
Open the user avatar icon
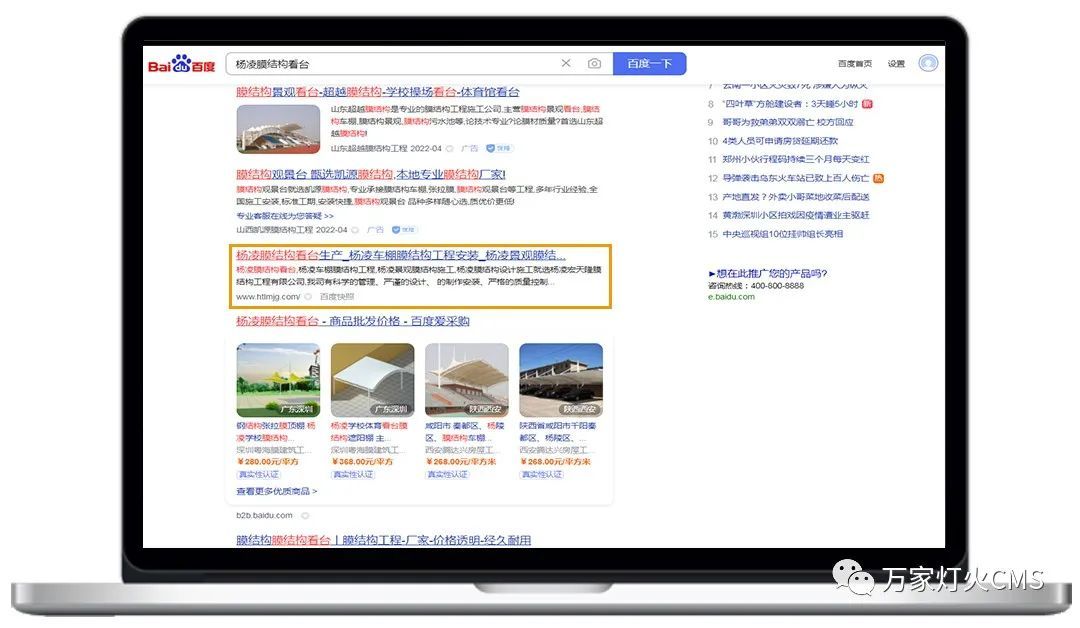(x=928, y=63)
